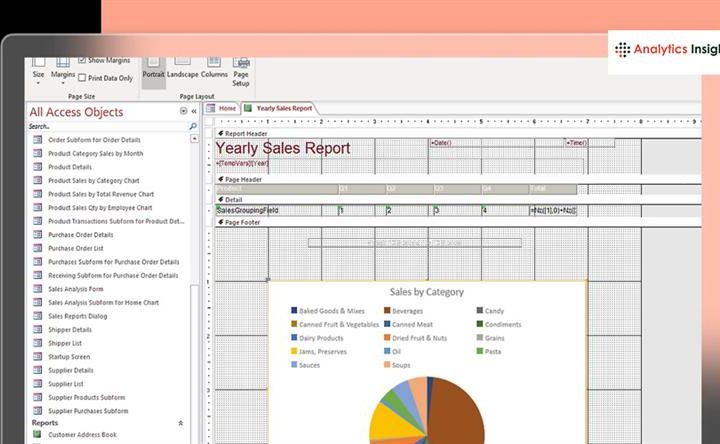Select Product Sales by Category Chart
Viewport: 720px width, 444px height.
(93, 181)
